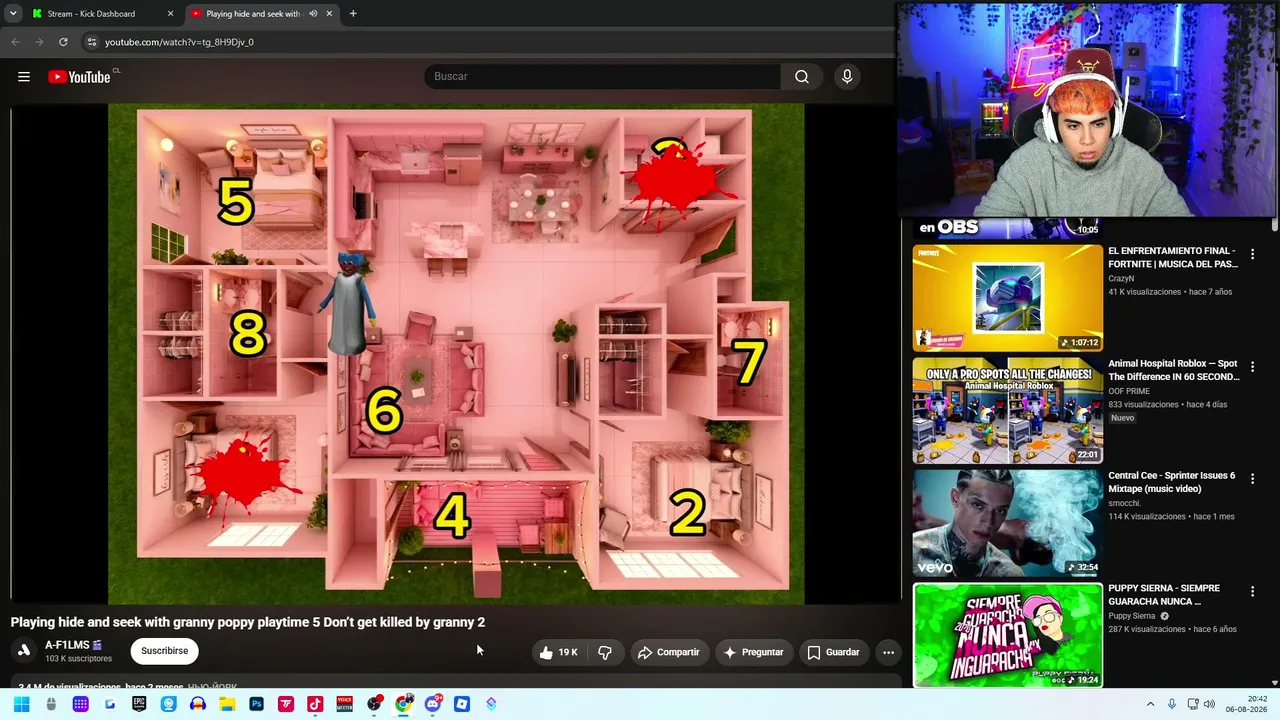Subscribe to A-F1LMS with Suscribirse
Image resolution: width=1280 pixels, height=720 pixels.
pos(164,651)
